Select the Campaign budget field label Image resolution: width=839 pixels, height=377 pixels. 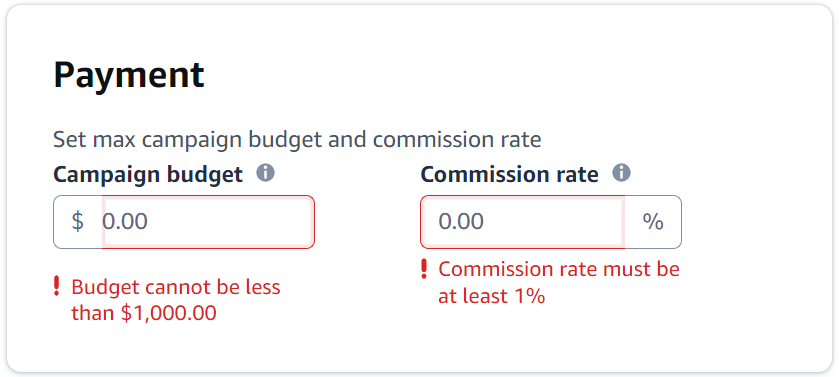click(148, 174)
